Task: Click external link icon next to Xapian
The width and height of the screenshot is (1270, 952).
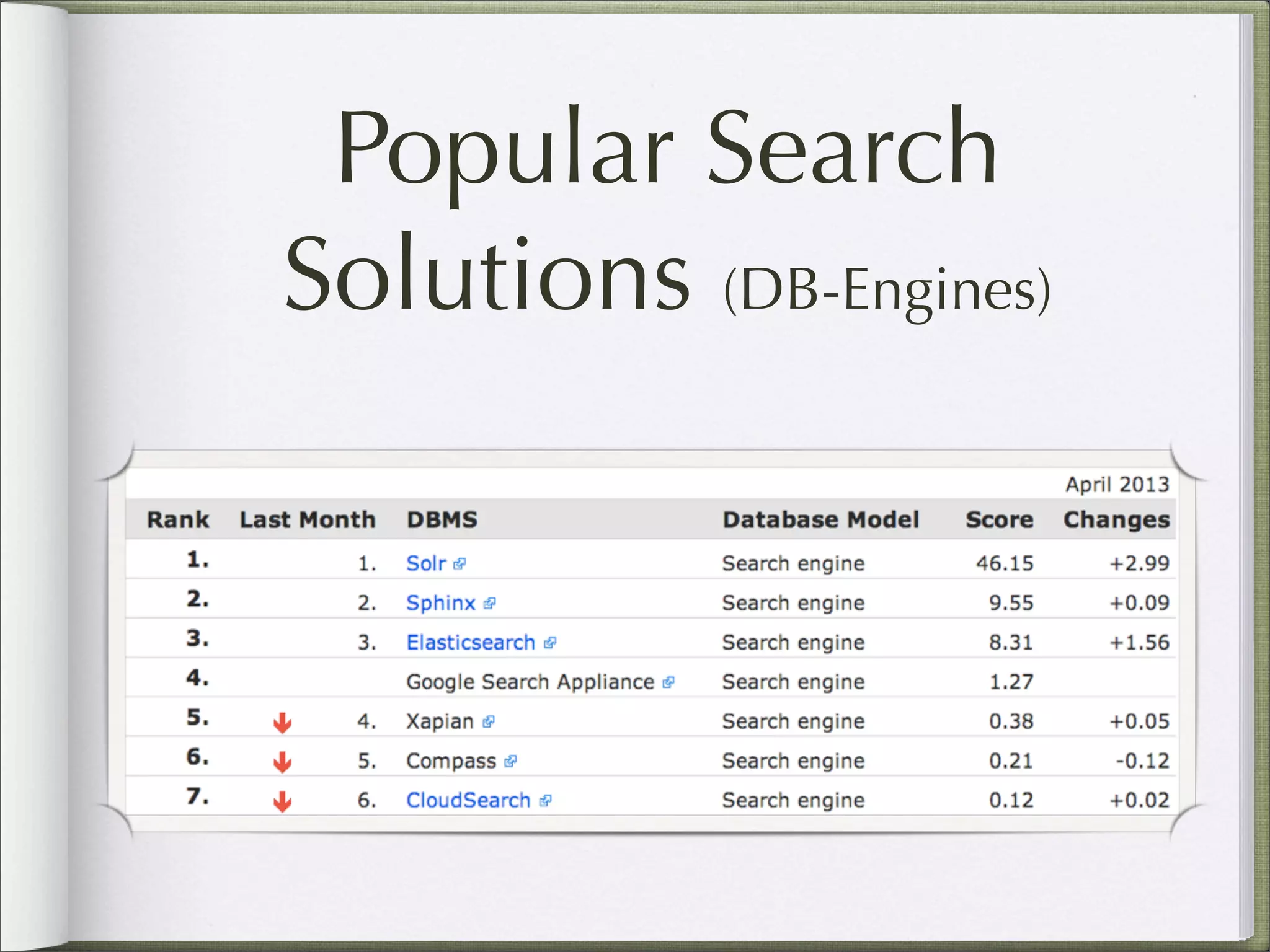Action: 489,722
